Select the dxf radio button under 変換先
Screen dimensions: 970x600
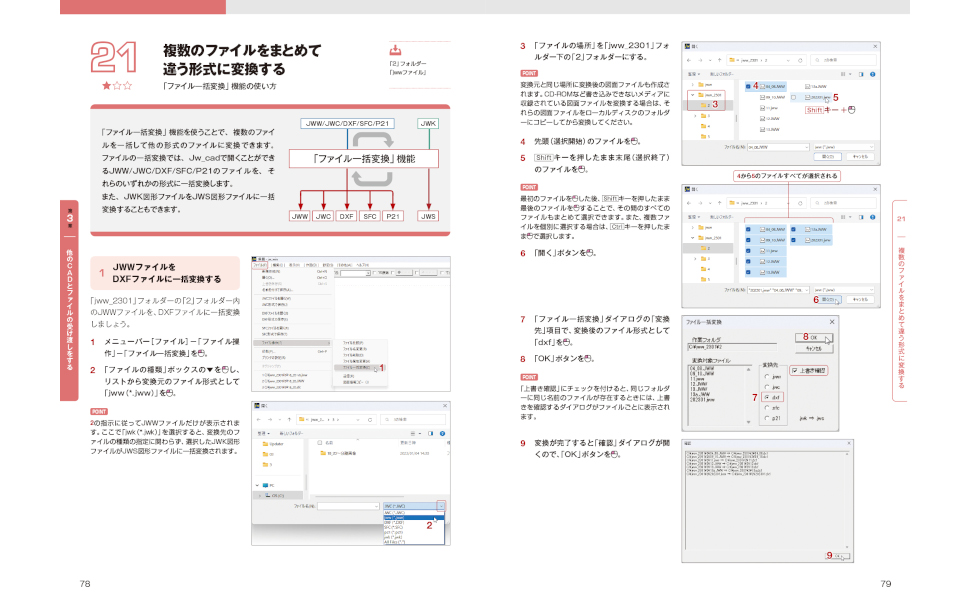767,397
